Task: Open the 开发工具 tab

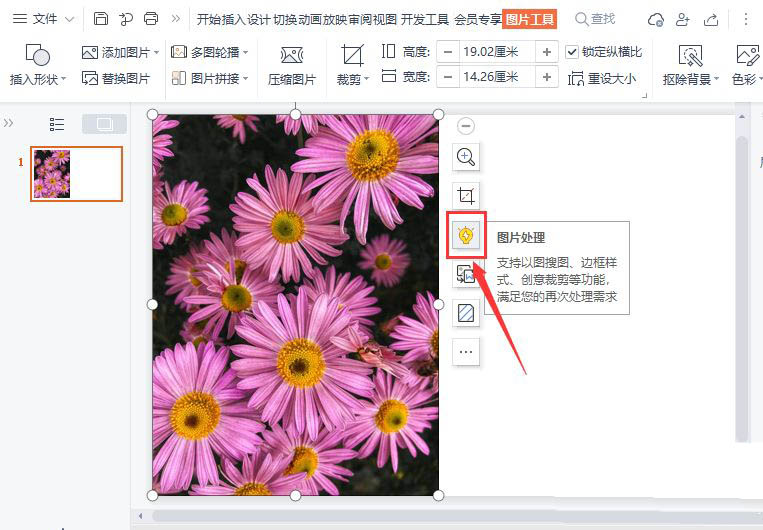Action: 425,19
